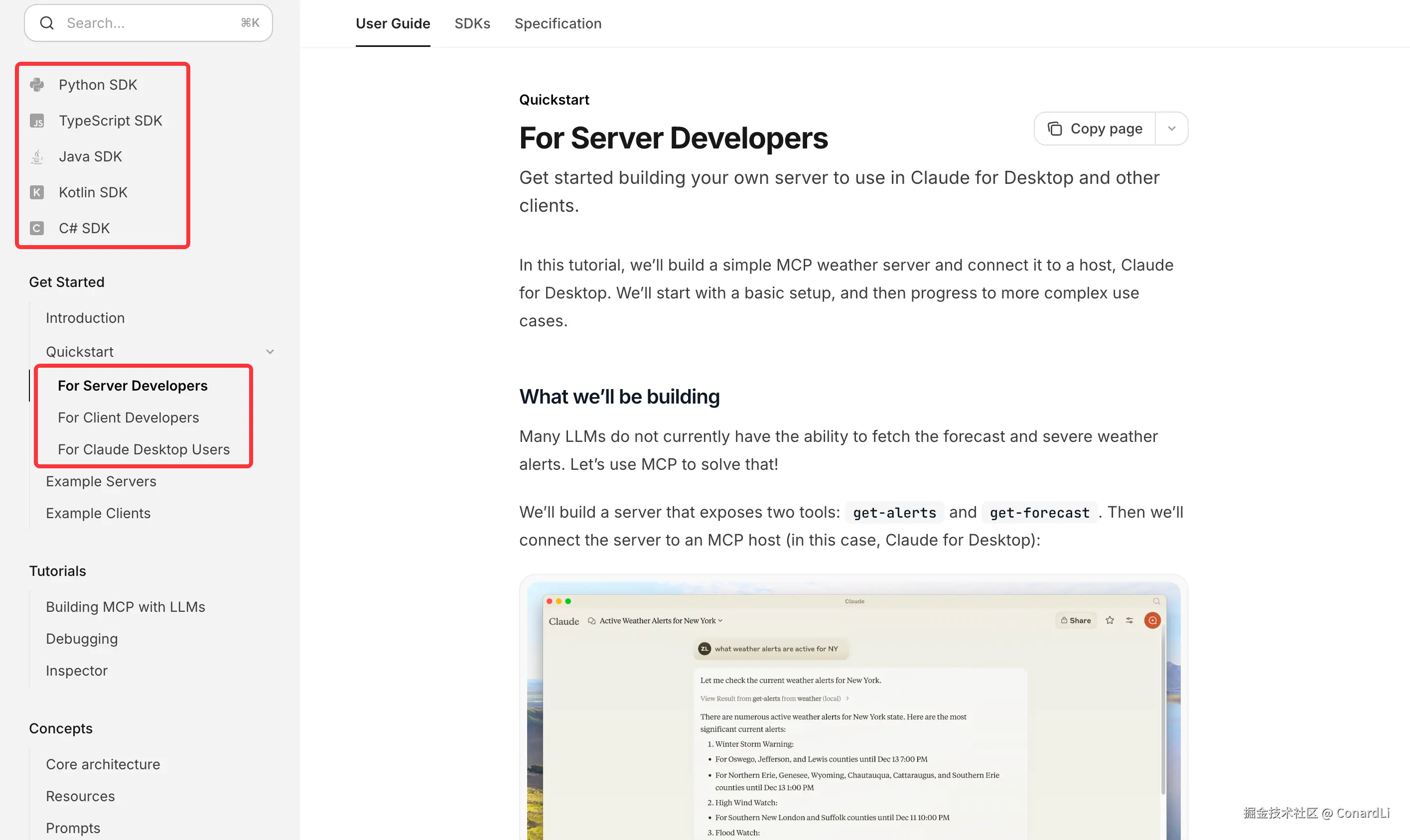Open For Claude Desktop Users page

click(x=144, y=449)
